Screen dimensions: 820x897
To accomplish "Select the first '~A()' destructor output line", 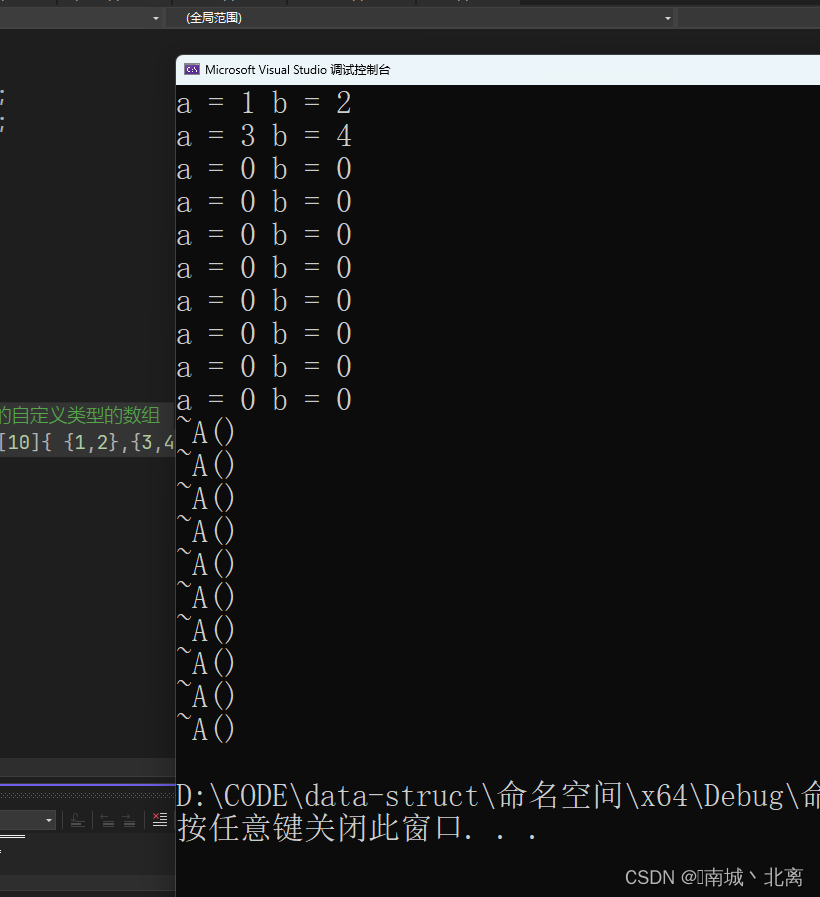I will 205,432.
